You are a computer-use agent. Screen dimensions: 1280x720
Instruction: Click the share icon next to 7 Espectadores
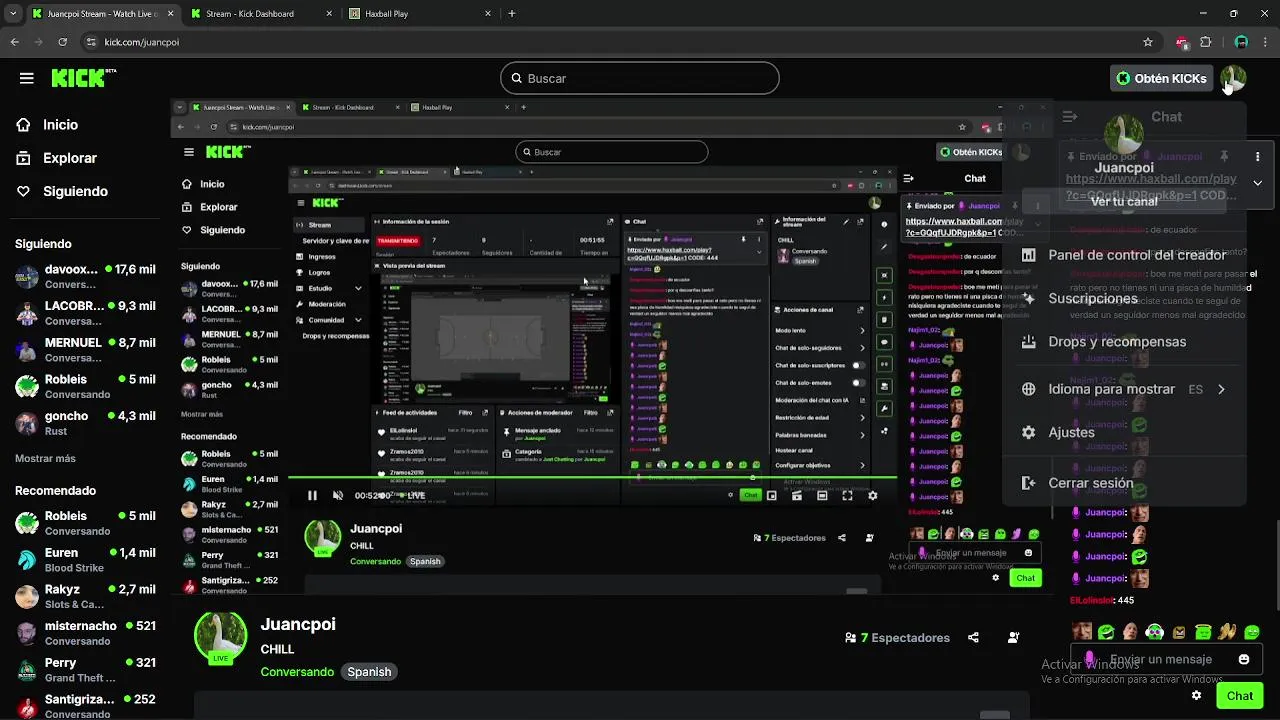pyautogui.click(x=974, y=638)
